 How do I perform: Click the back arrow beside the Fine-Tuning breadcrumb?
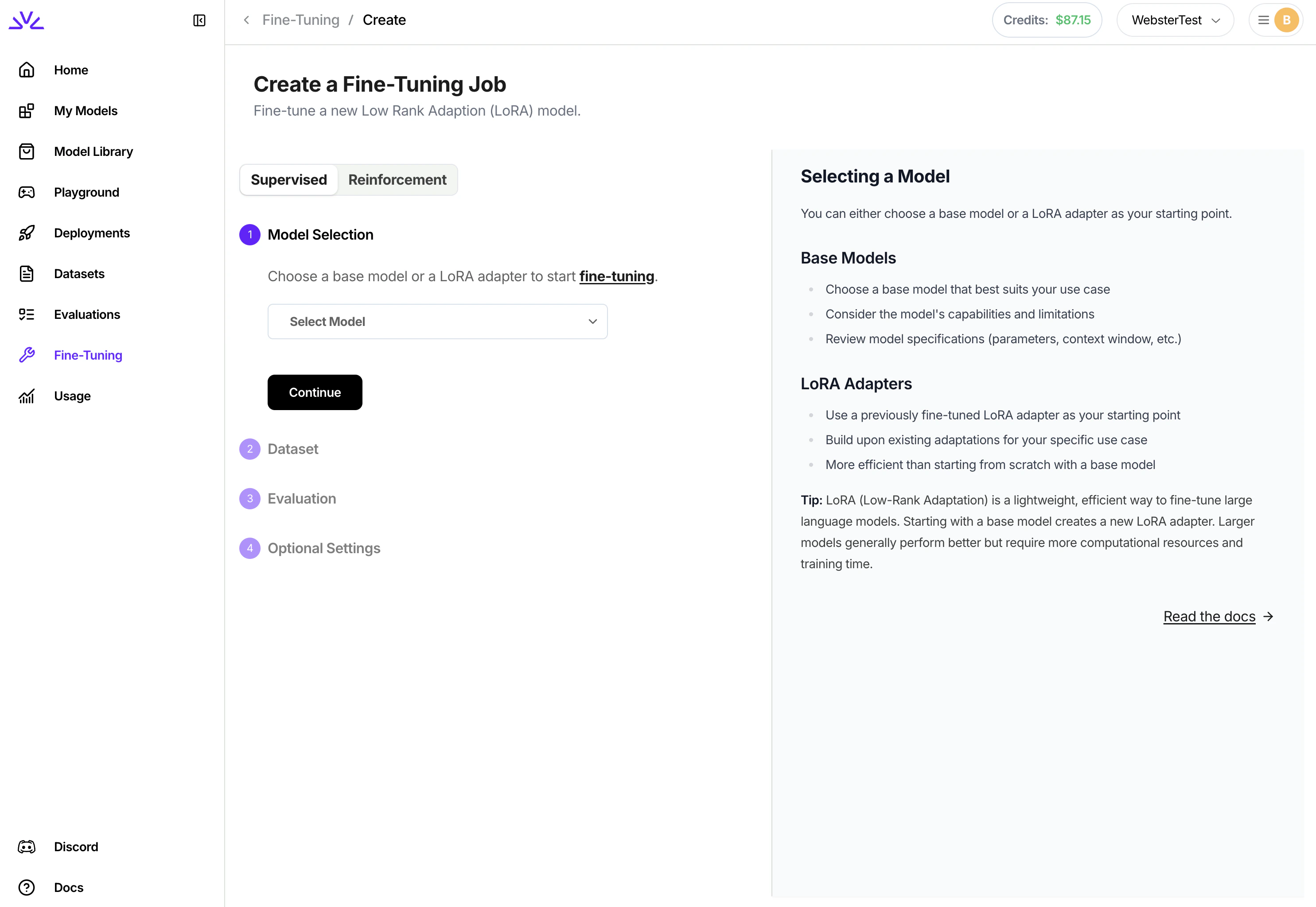point(247,20)
